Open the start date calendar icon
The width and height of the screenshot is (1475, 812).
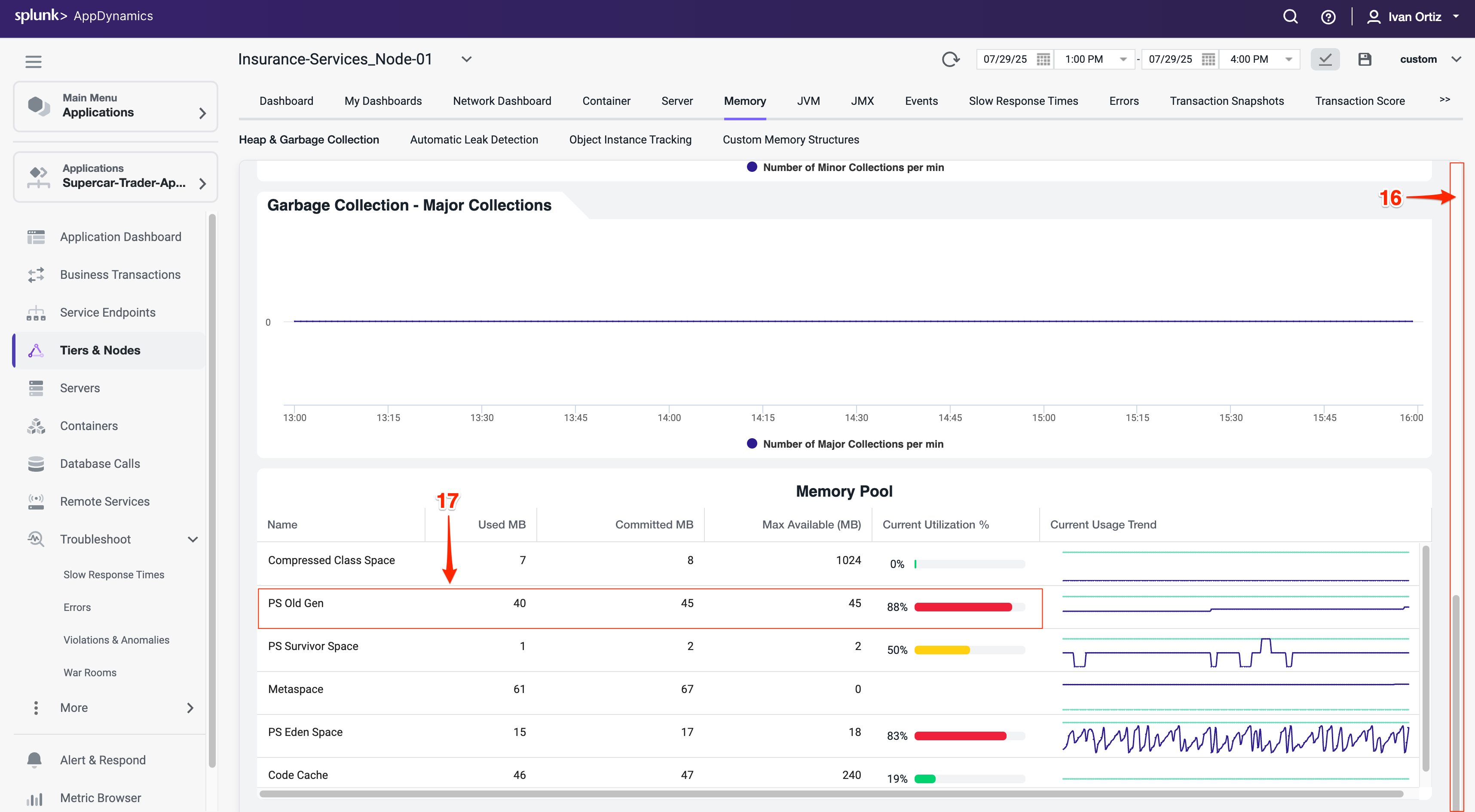1043,59
